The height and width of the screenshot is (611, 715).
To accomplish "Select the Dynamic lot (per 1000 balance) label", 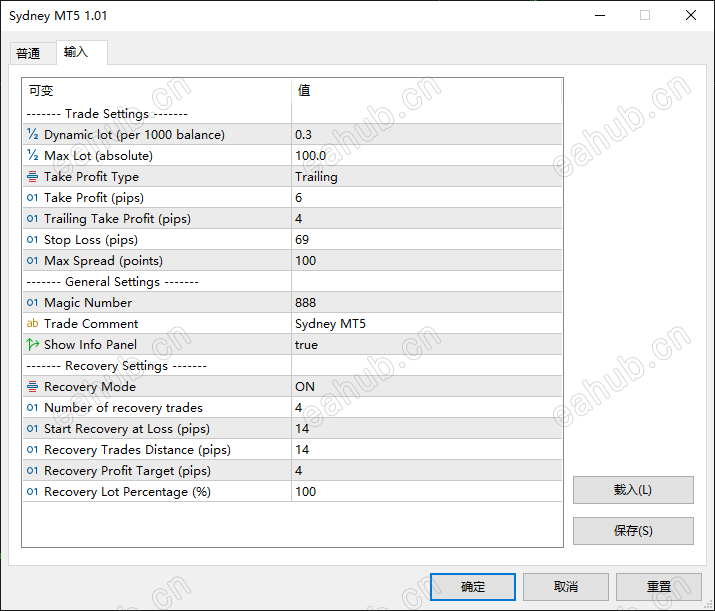I will [135, 135].
